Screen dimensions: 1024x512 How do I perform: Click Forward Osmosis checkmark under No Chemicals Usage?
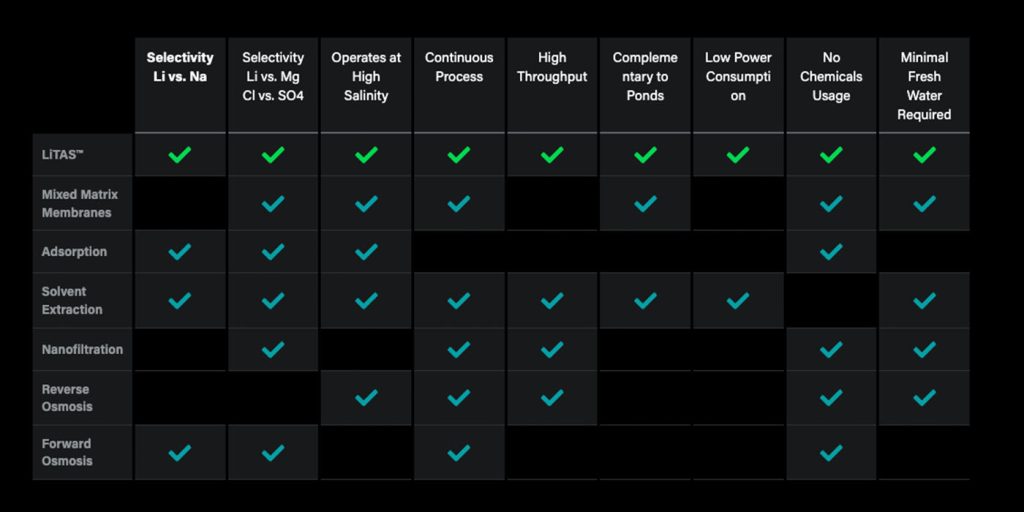click(831, 453)
